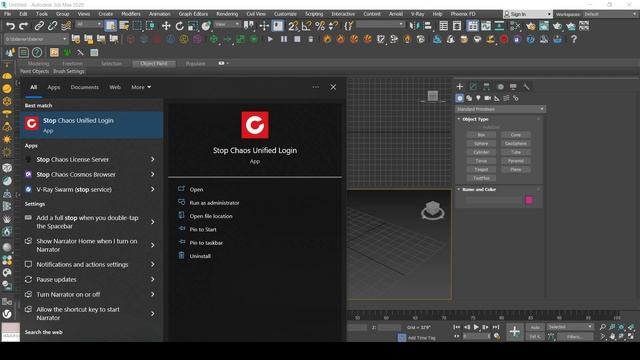
Task: Close the Windows search panel
Action: tap(333, 87)
